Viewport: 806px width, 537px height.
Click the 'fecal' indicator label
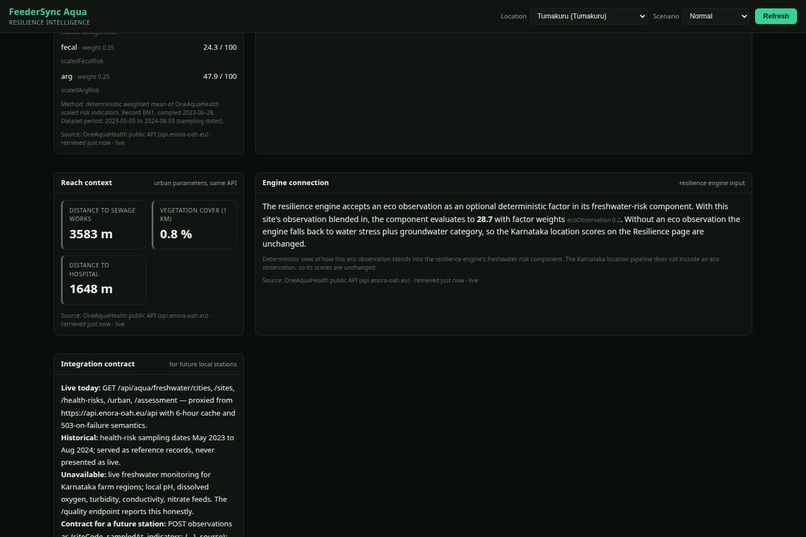point(69,47)
